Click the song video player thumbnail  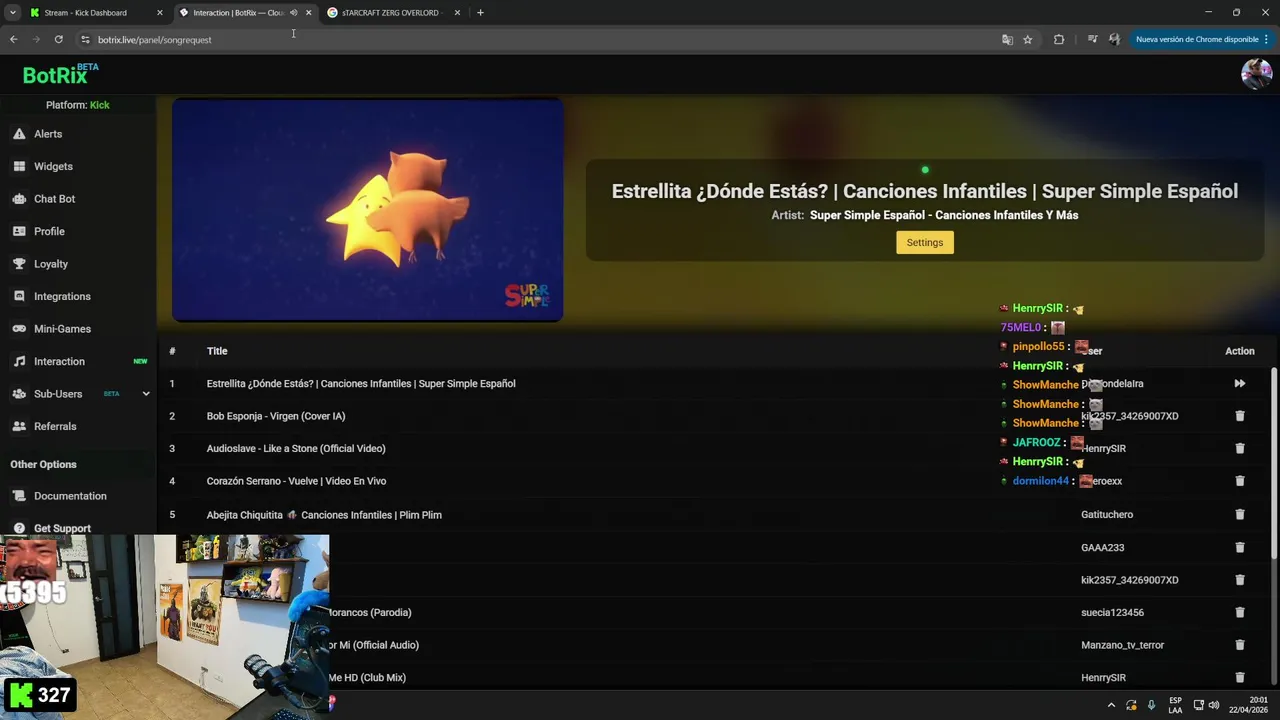(x=368, y=210)
